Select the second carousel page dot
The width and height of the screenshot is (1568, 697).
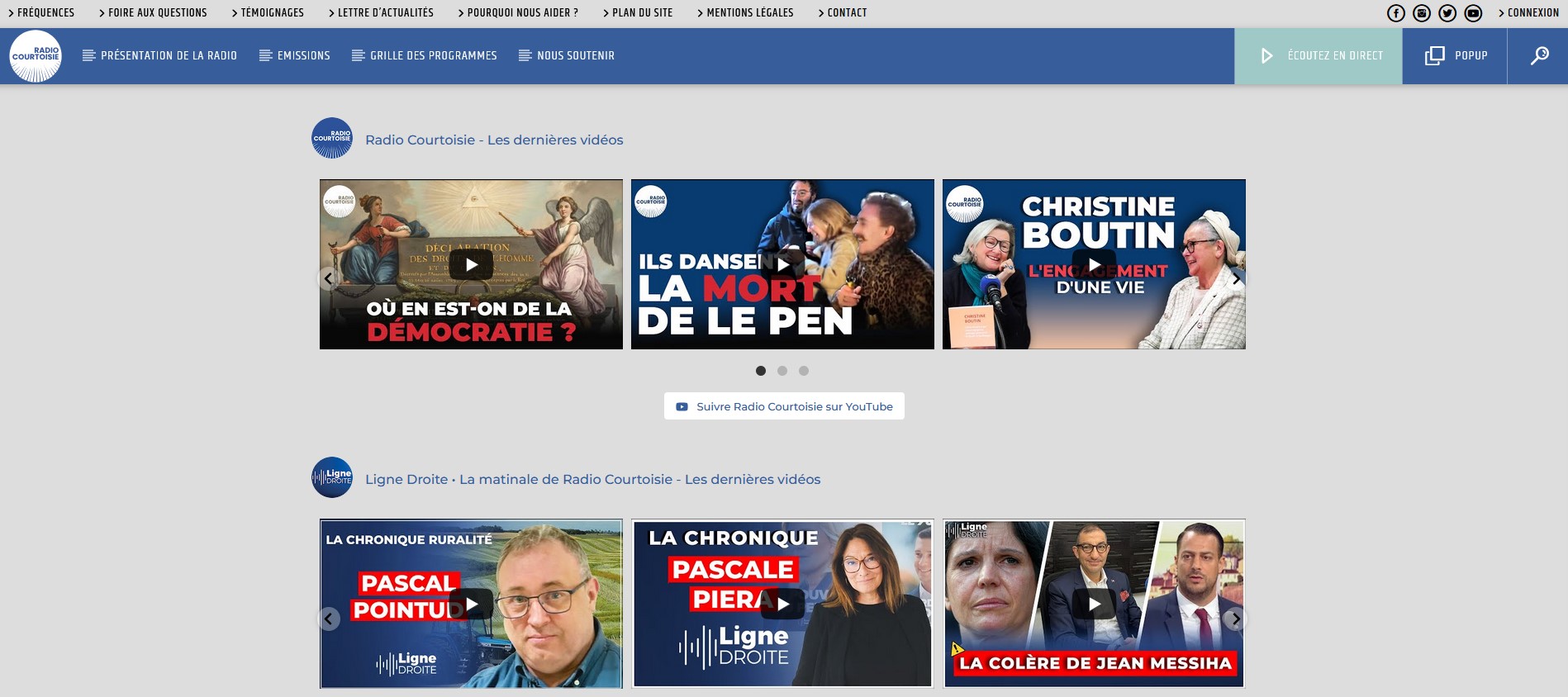pyautogui.click(x=782, y=371)
